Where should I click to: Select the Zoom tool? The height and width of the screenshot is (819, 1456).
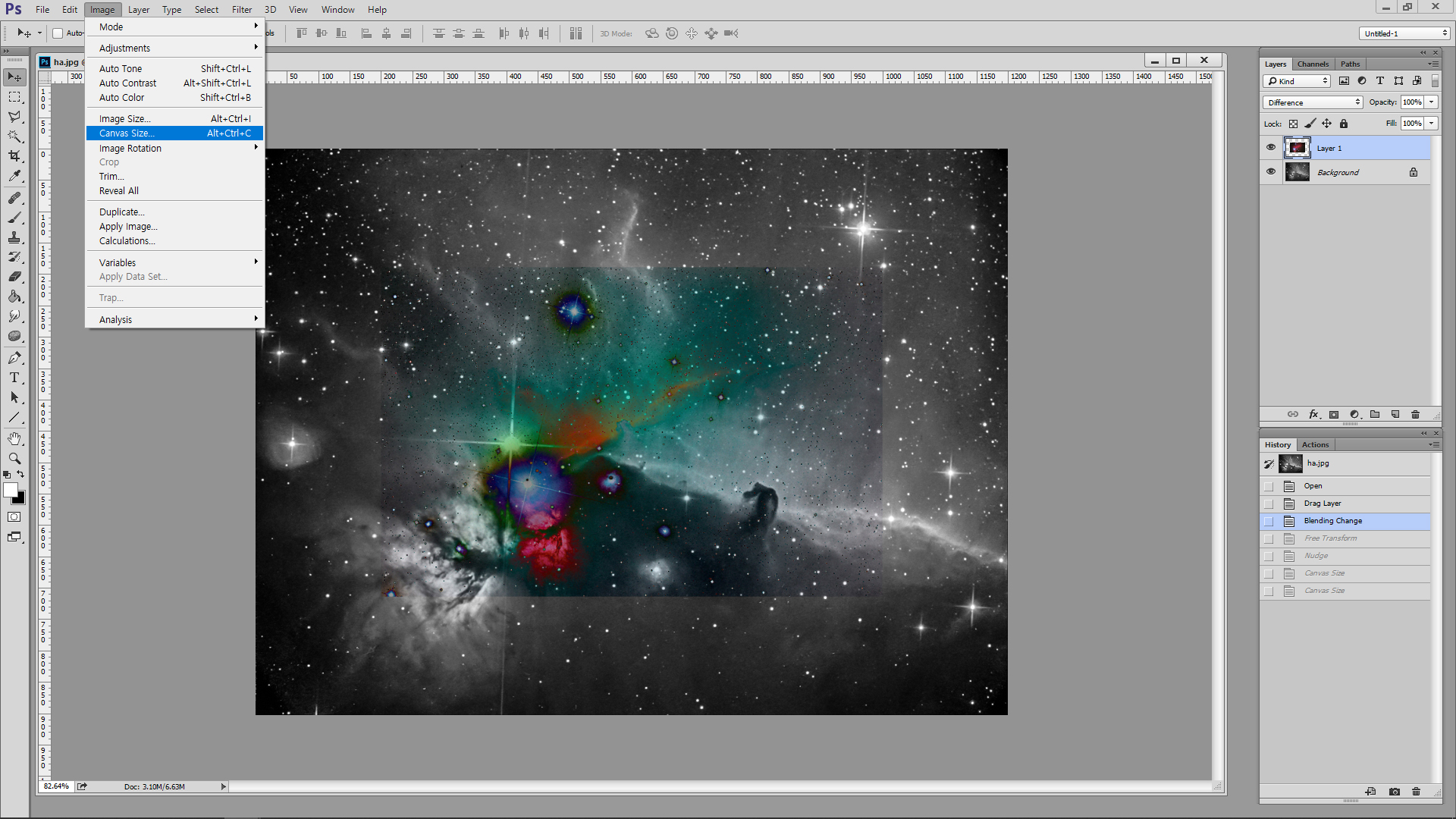(14, 459)
